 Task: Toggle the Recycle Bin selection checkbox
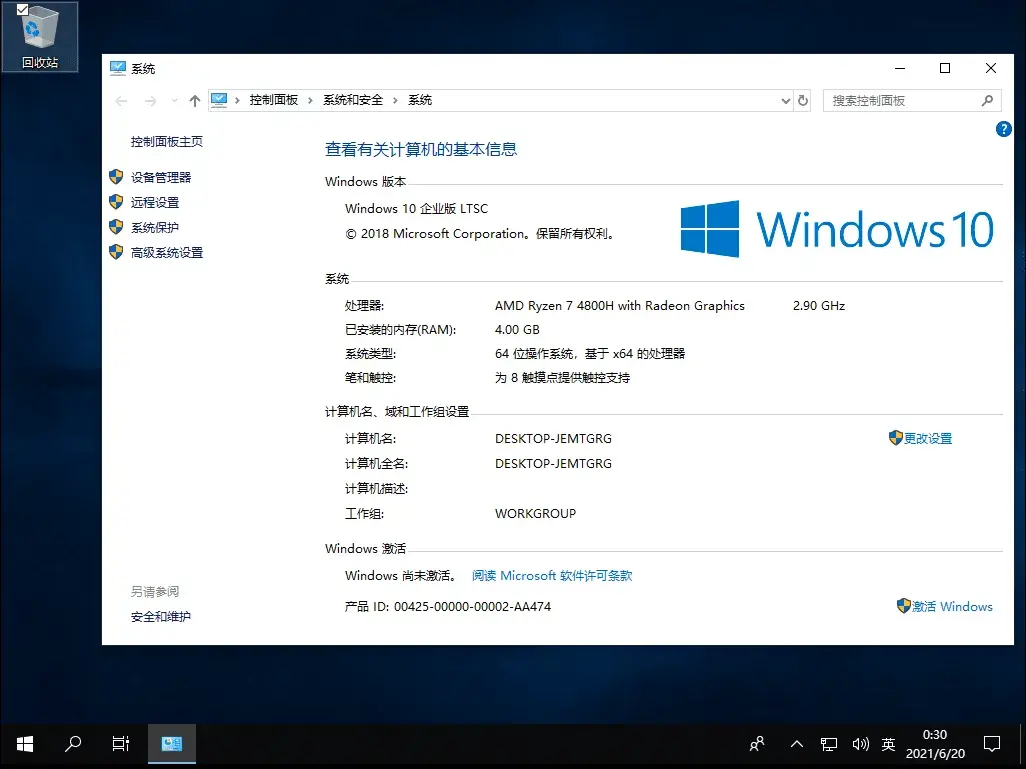coord(22,9)
